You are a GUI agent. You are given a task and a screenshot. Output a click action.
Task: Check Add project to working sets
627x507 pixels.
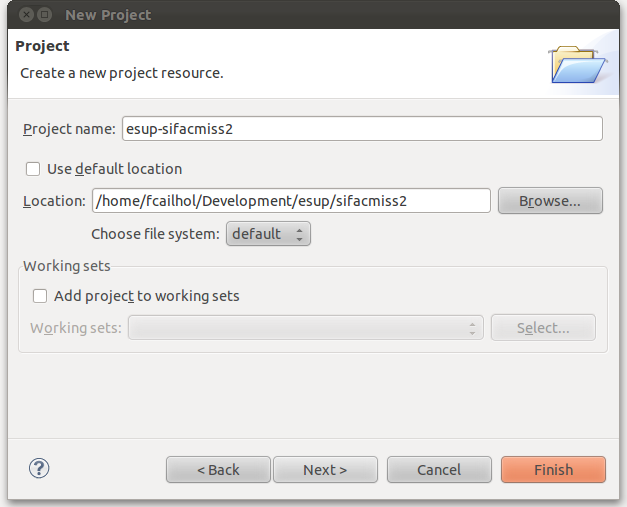point(40,296)
